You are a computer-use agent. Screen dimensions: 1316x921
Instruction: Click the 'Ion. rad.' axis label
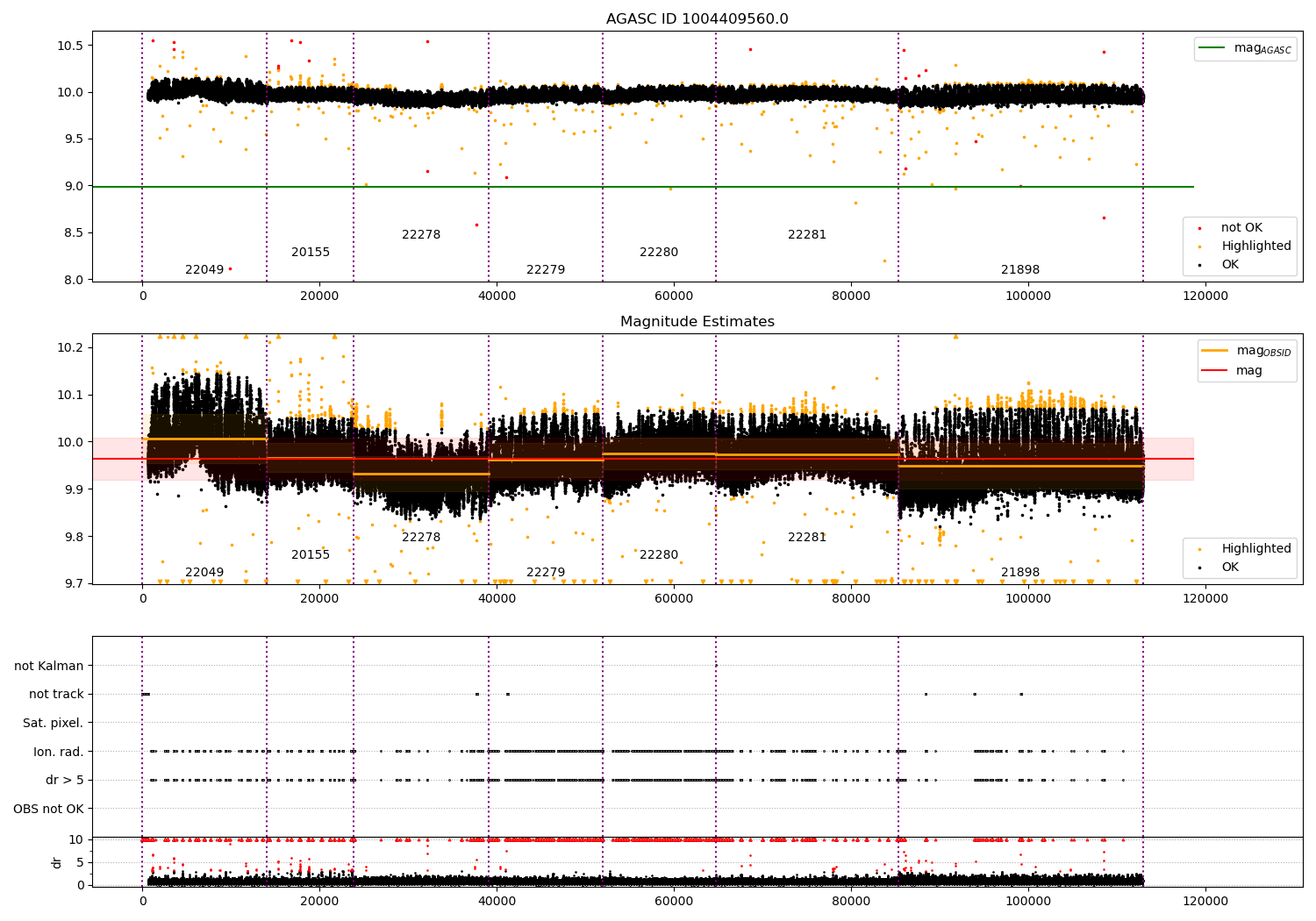(58, 752)
